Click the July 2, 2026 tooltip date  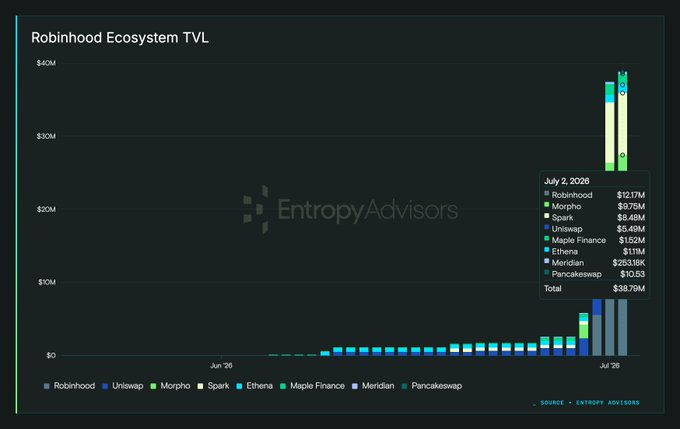(566, 181)
